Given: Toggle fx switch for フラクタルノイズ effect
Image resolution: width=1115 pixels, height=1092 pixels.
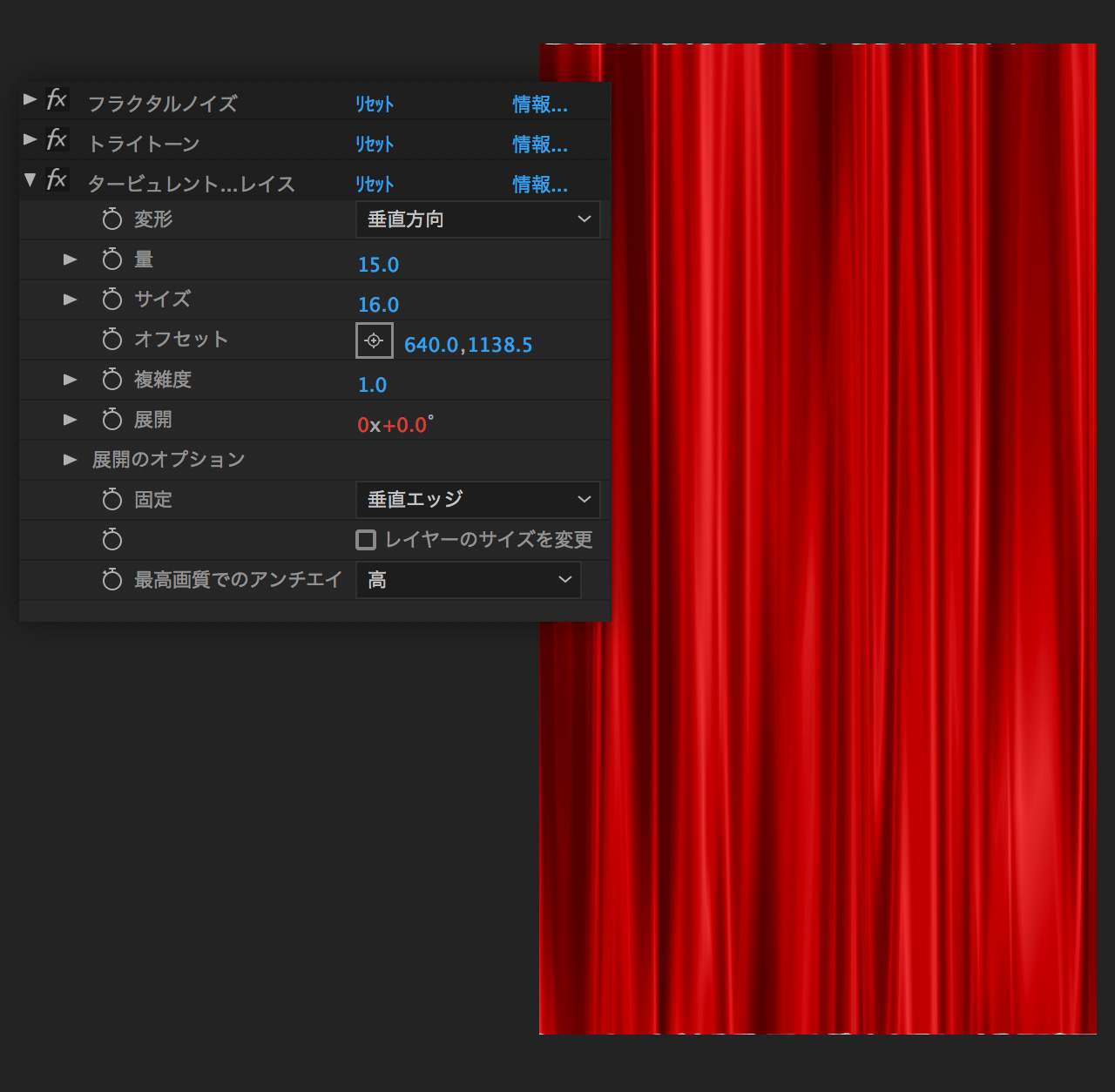Looking at the screenshot, I should coord(57,99).
